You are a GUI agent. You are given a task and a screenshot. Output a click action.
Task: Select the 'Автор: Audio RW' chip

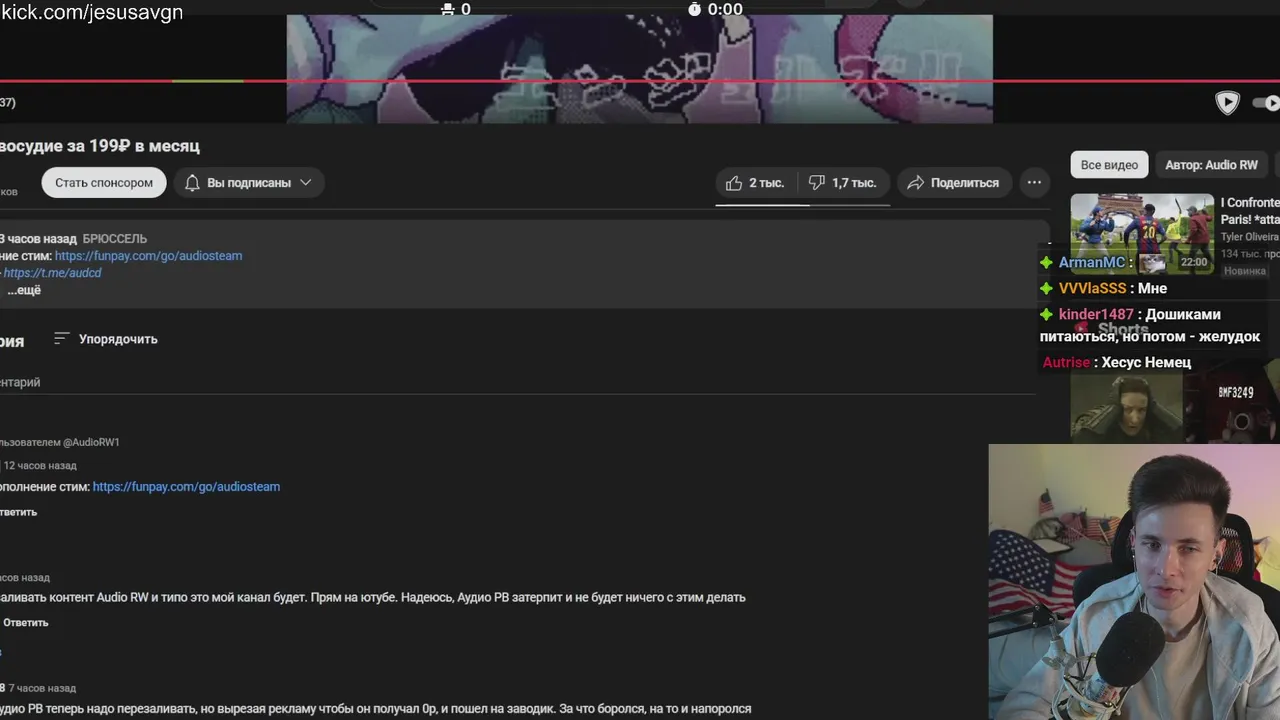point(1211,165)
